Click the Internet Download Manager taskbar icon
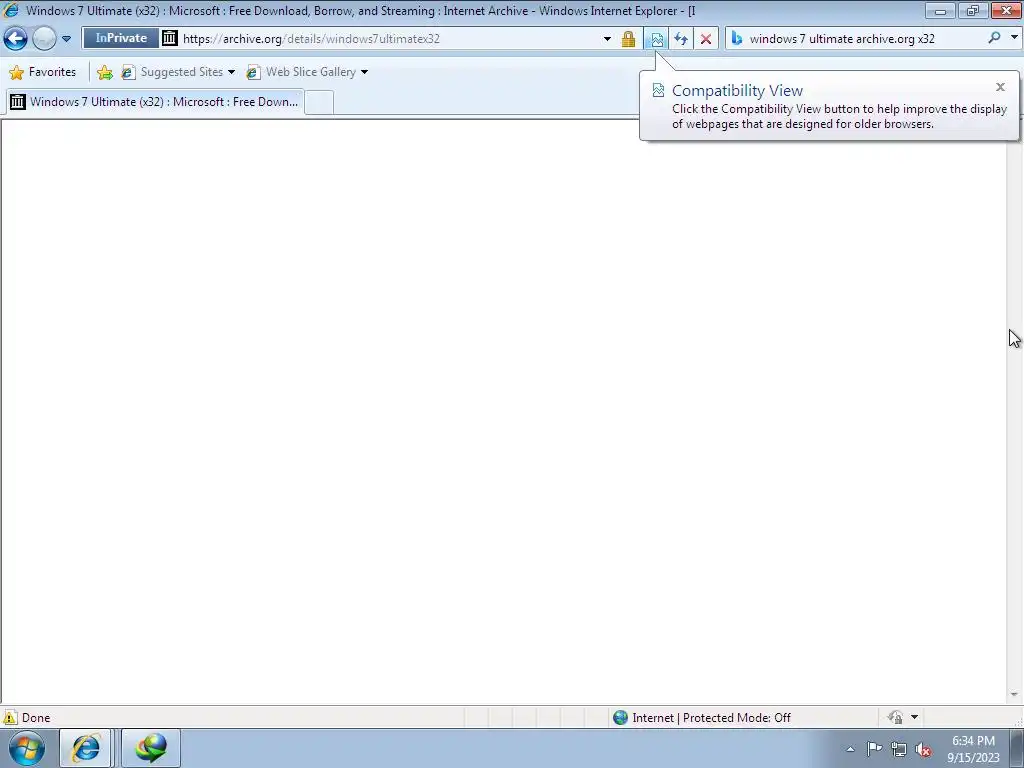Image resolution: width=1024 pixels, height=768 pixels. tap(151, 748)
